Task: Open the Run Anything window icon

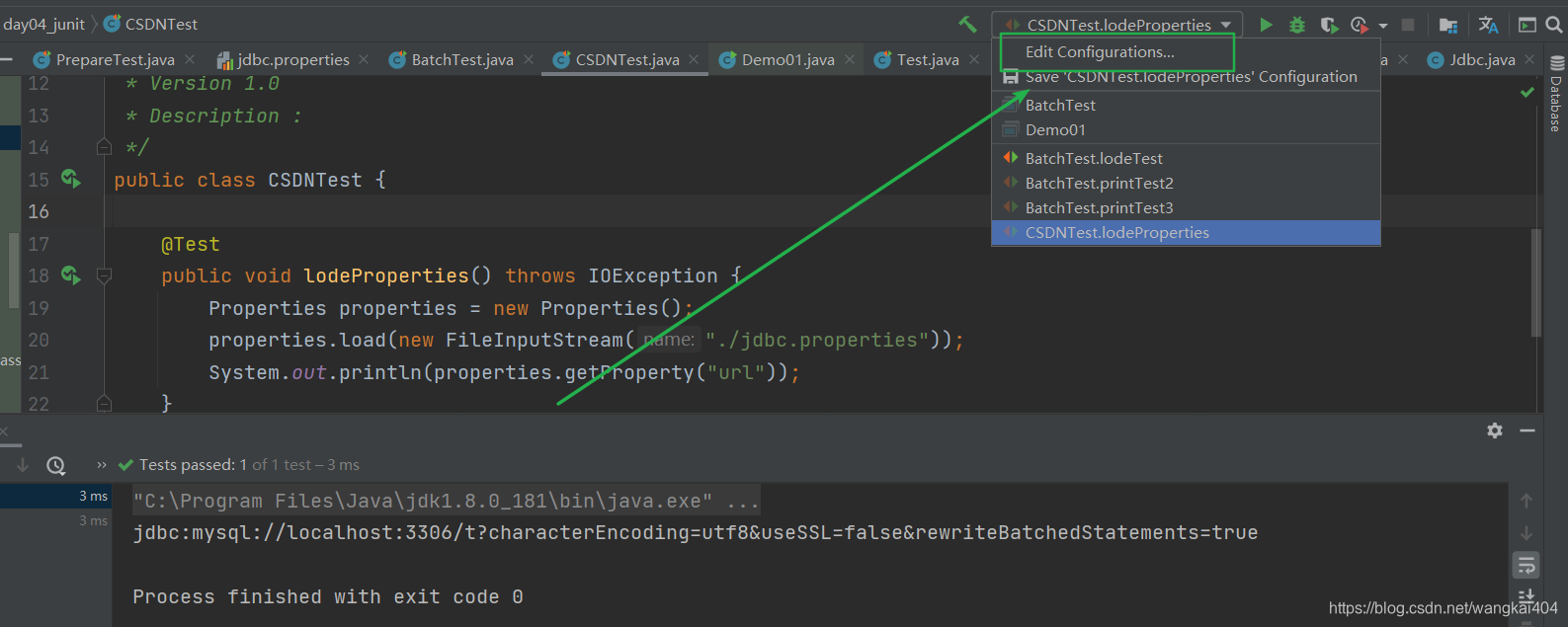Action: (1527, 25)
